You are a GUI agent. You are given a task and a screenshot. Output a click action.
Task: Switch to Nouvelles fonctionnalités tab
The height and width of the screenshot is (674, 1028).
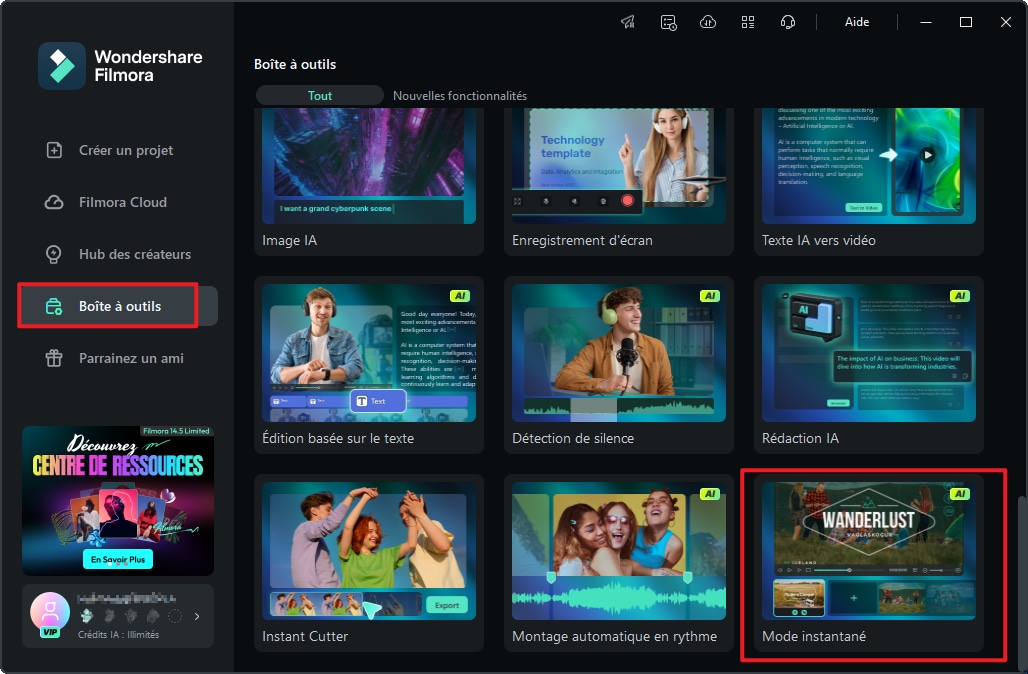coord(460,96)
